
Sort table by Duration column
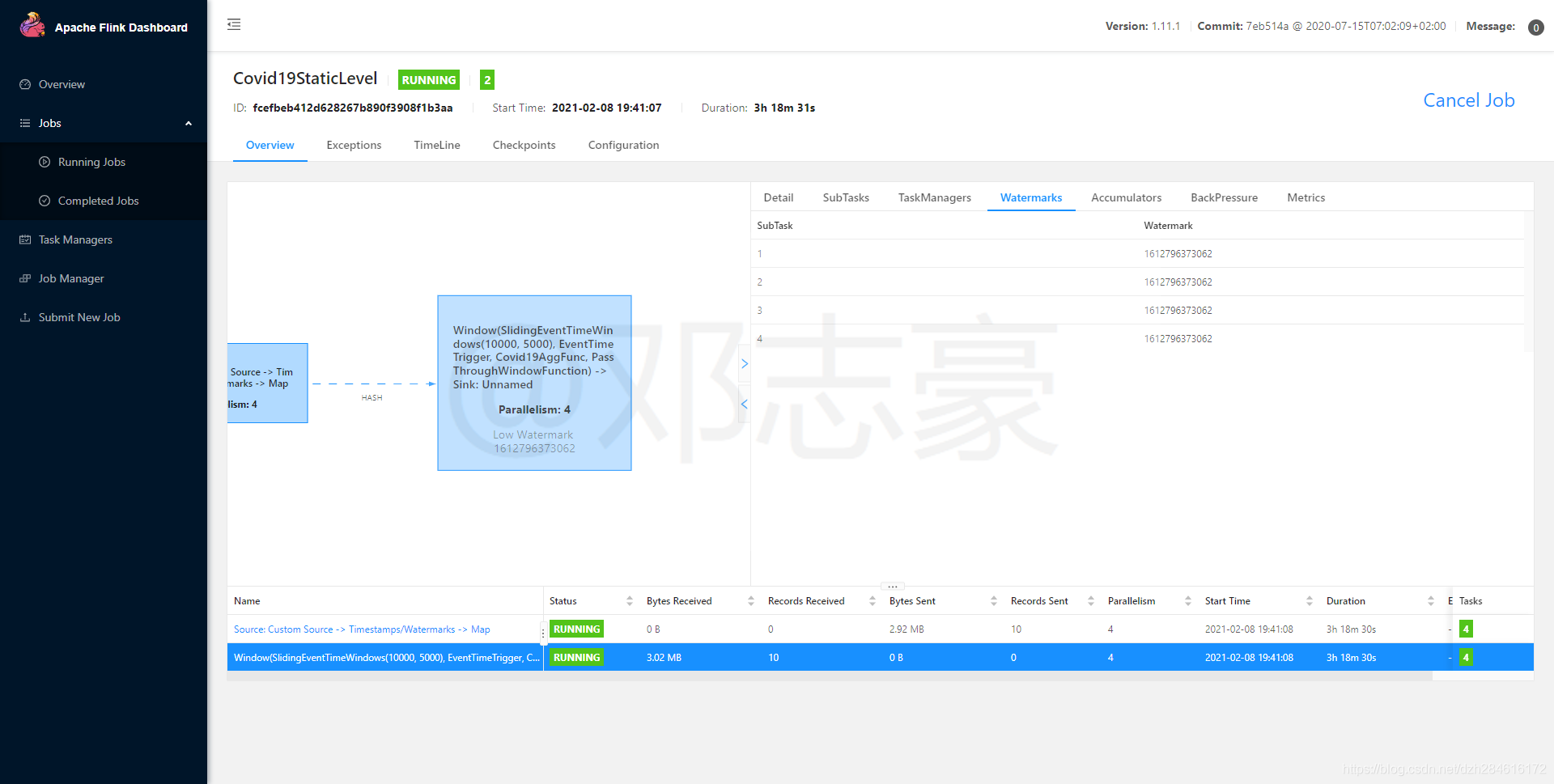(x=1431, y=601)
